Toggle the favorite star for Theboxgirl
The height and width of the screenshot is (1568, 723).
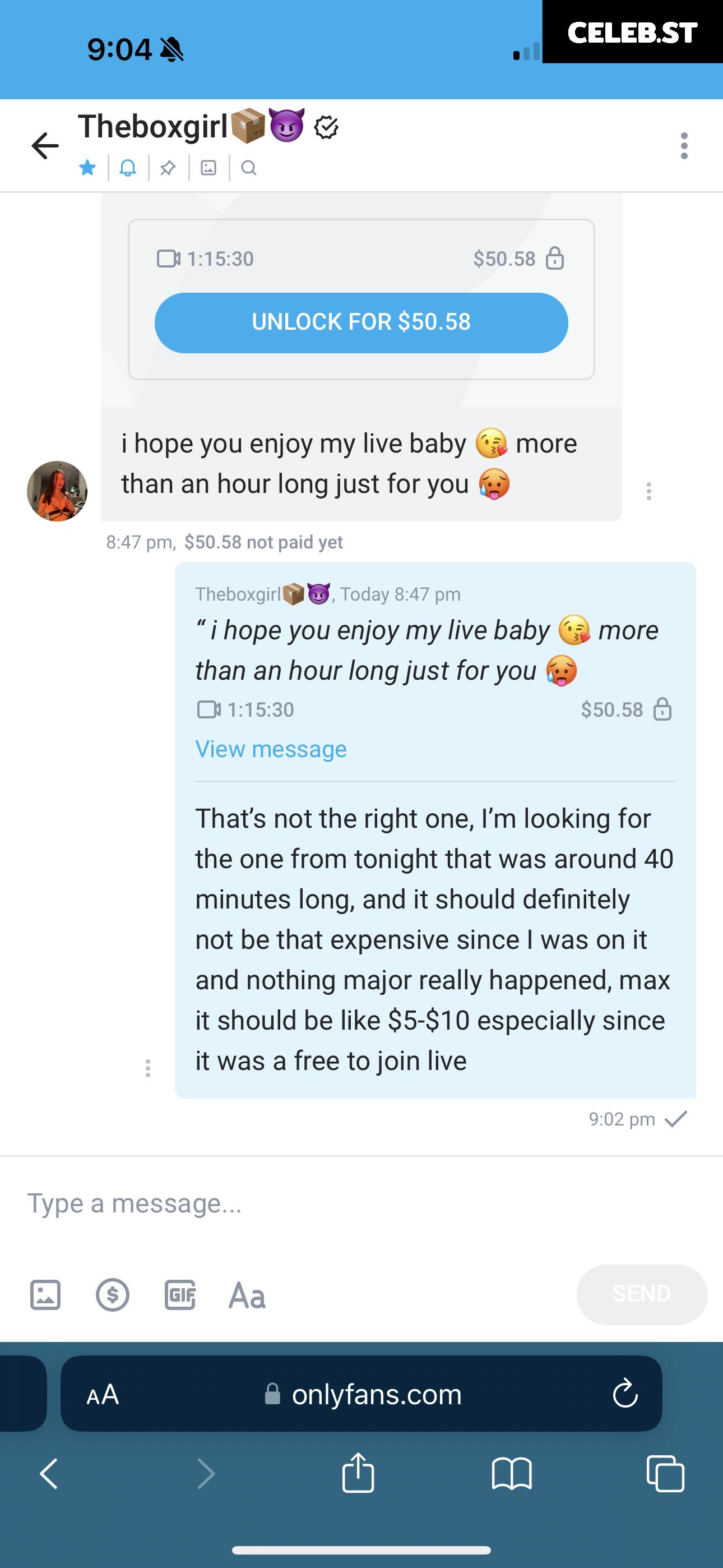pyautogui.click(x=87, y=167)
